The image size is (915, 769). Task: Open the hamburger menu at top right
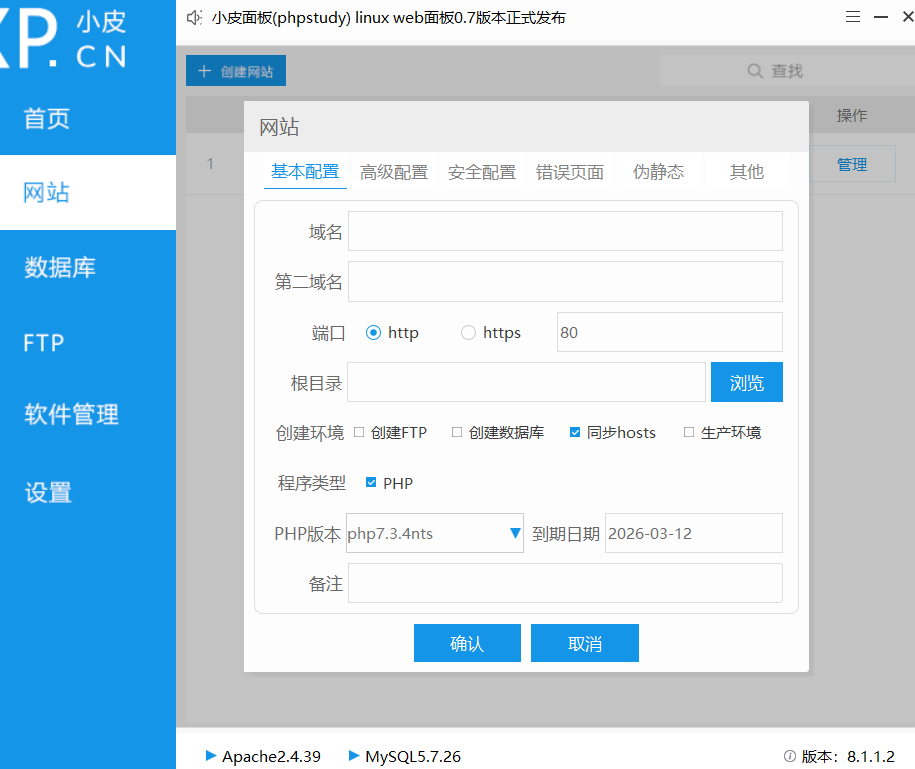click(x=853, y=16)
